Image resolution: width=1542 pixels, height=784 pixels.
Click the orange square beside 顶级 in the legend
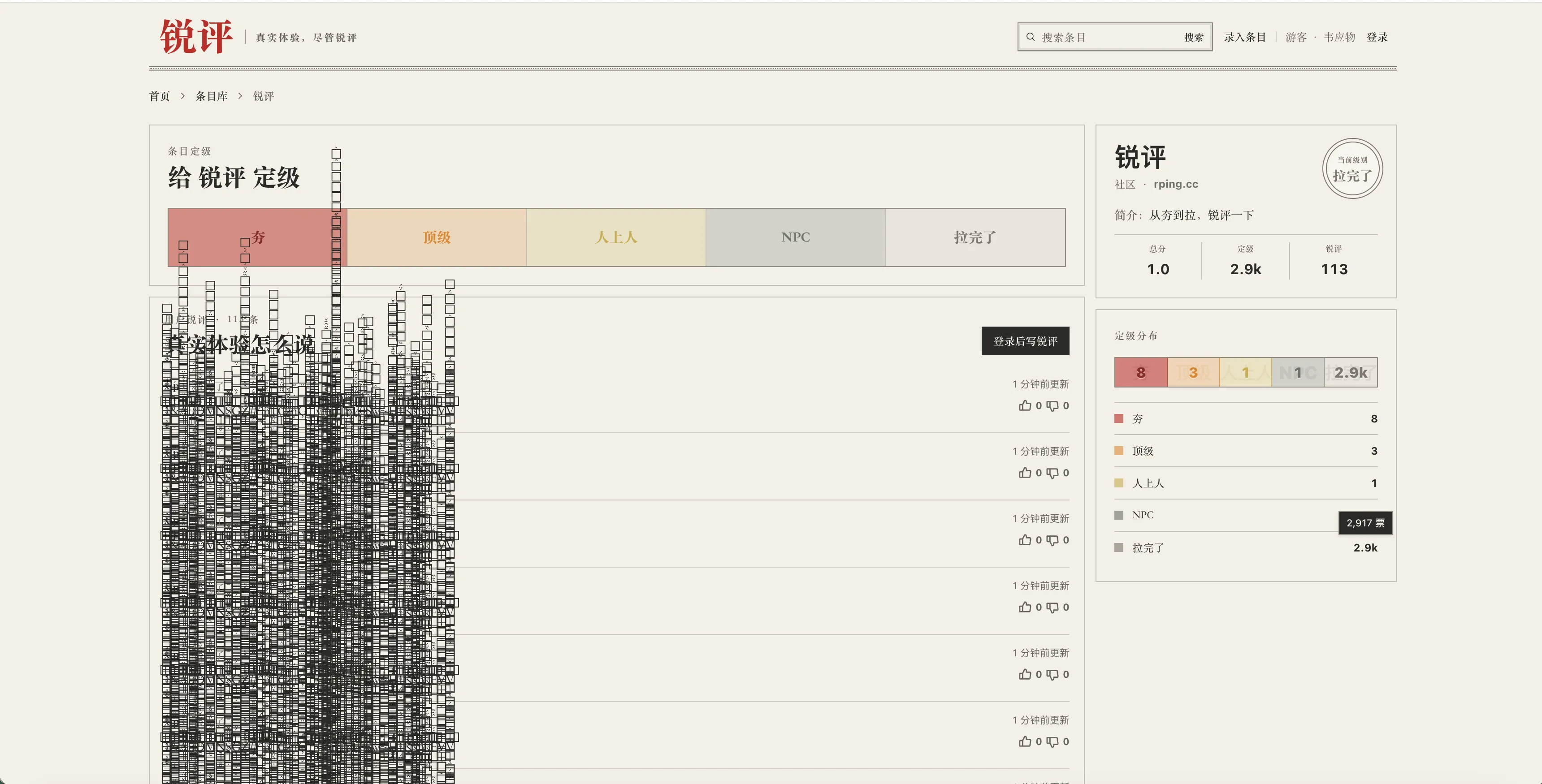pyautogui.click(x=1119, y=451)
